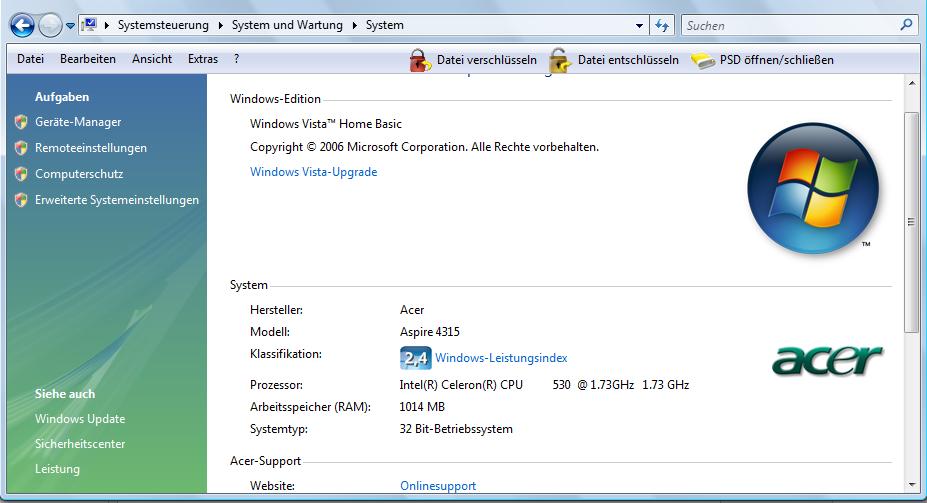Image resolution: width=927 pixels, height=503 pixels.
Task: Expand arrow after System und Wartung
Action: (355, 25)
